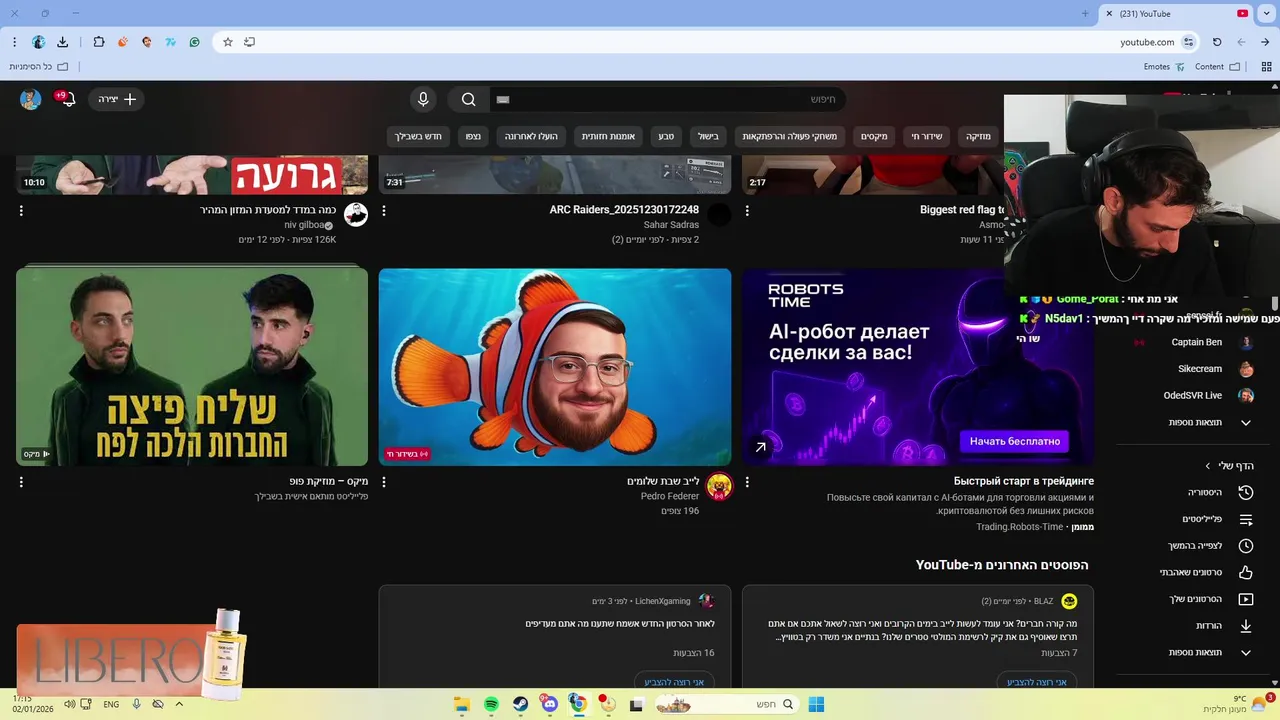Open the ad options next to Быстрый старт
This screenshot has width=1280, height=720.
(x=747, y=482)
